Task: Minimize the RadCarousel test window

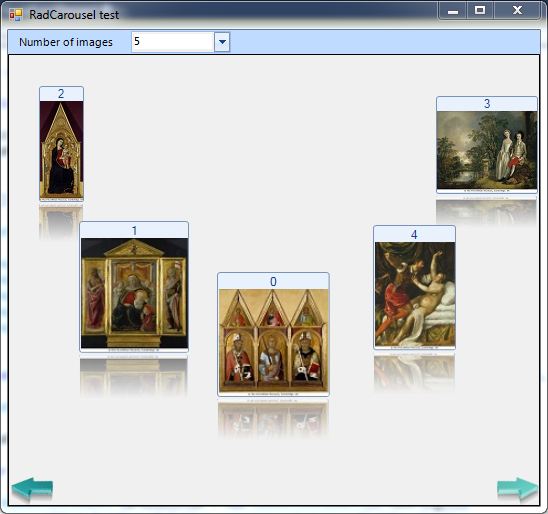Action: point(453,11)
